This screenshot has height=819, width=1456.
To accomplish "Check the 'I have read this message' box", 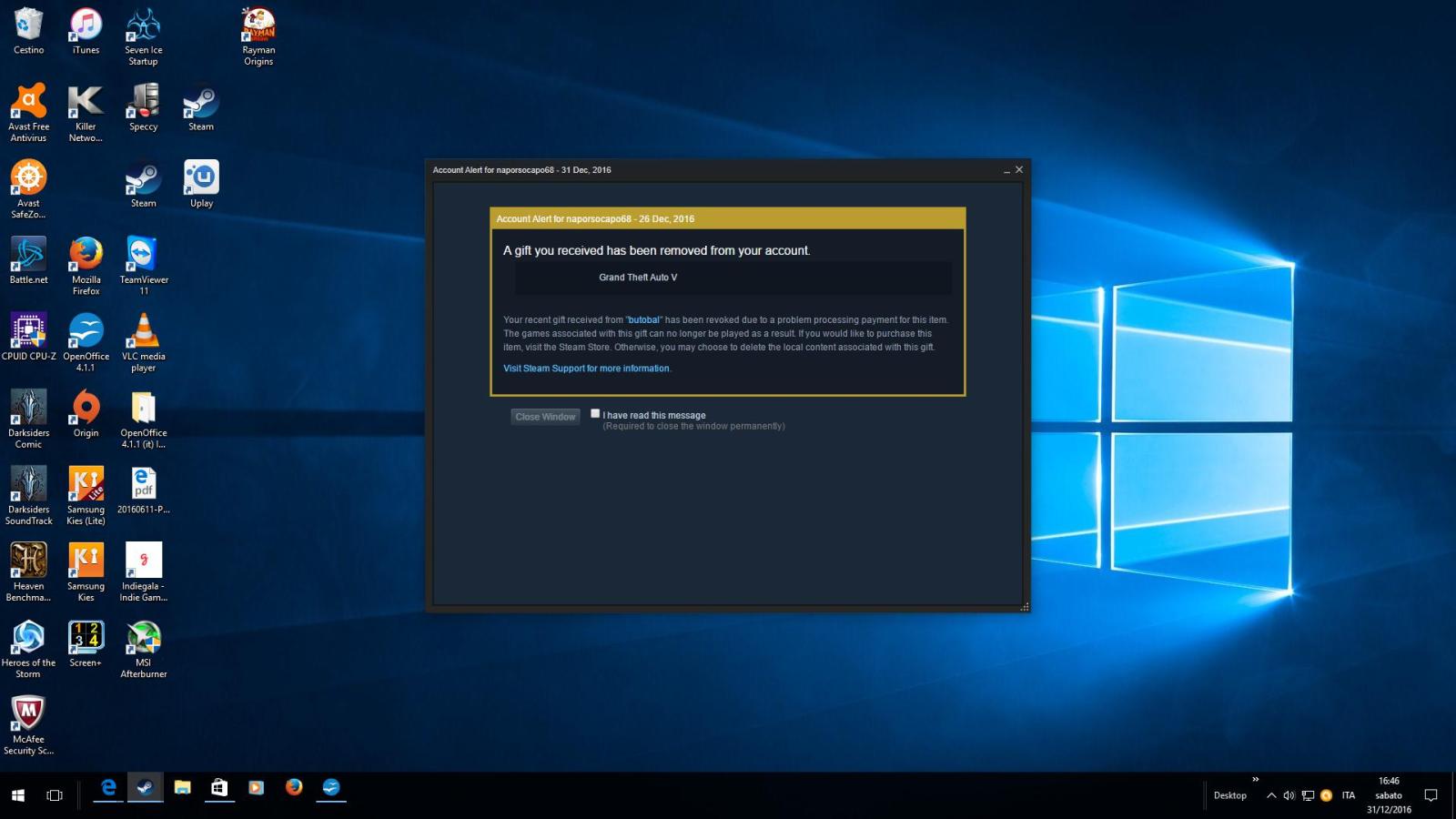I will (595, 414).
